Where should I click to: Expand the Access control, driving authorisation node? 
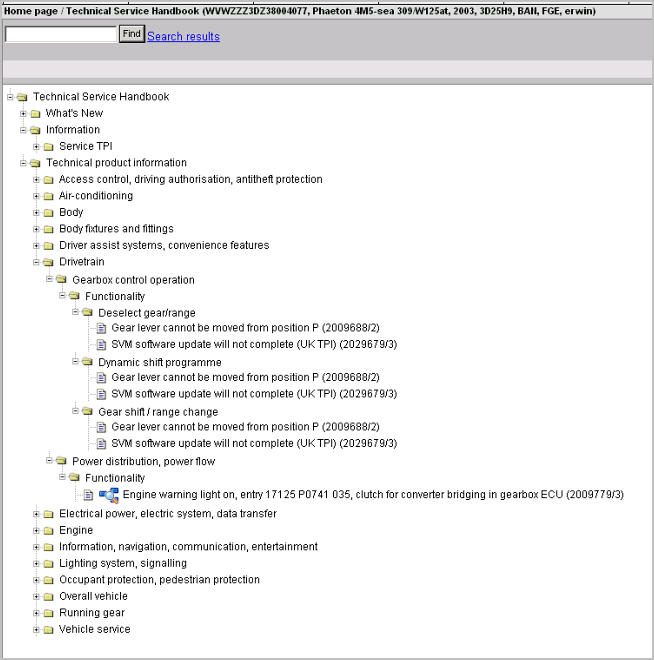37,180
